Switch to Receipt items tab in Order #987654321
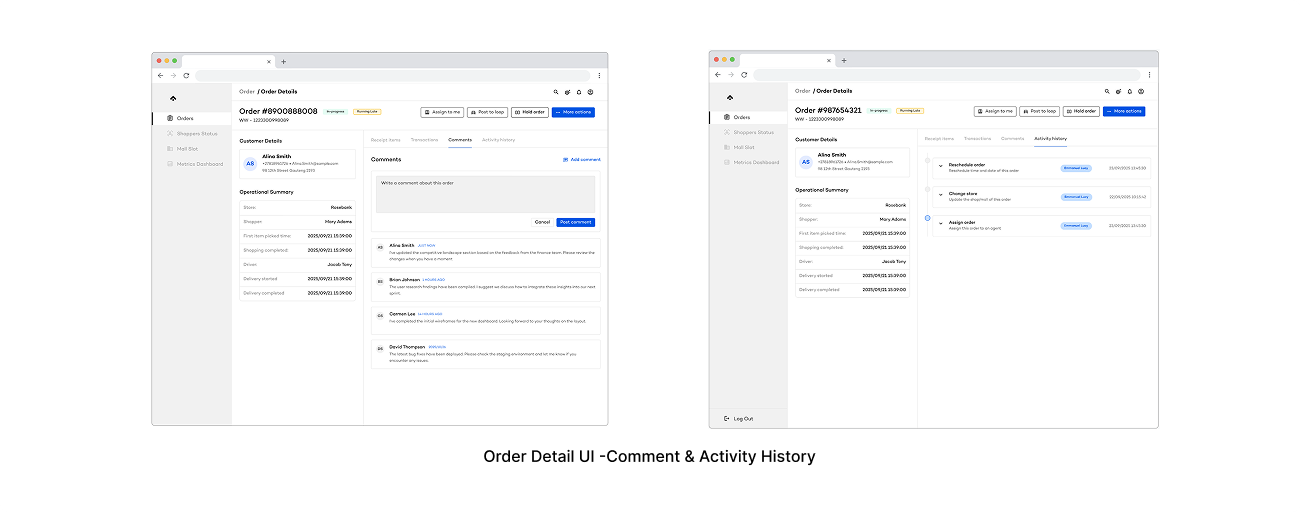The height and width of the screenshot is (512, 1301). click(x=939, y=138)
